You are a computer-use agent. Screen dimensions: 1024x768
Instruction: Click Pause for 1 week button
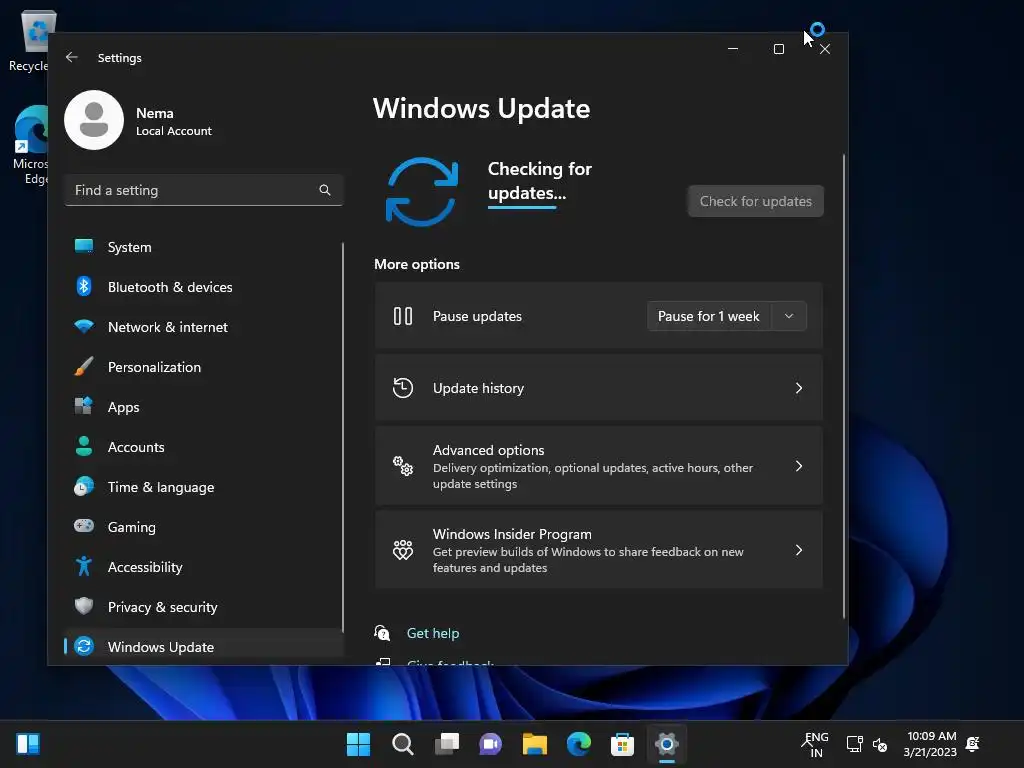pos(709,316)
